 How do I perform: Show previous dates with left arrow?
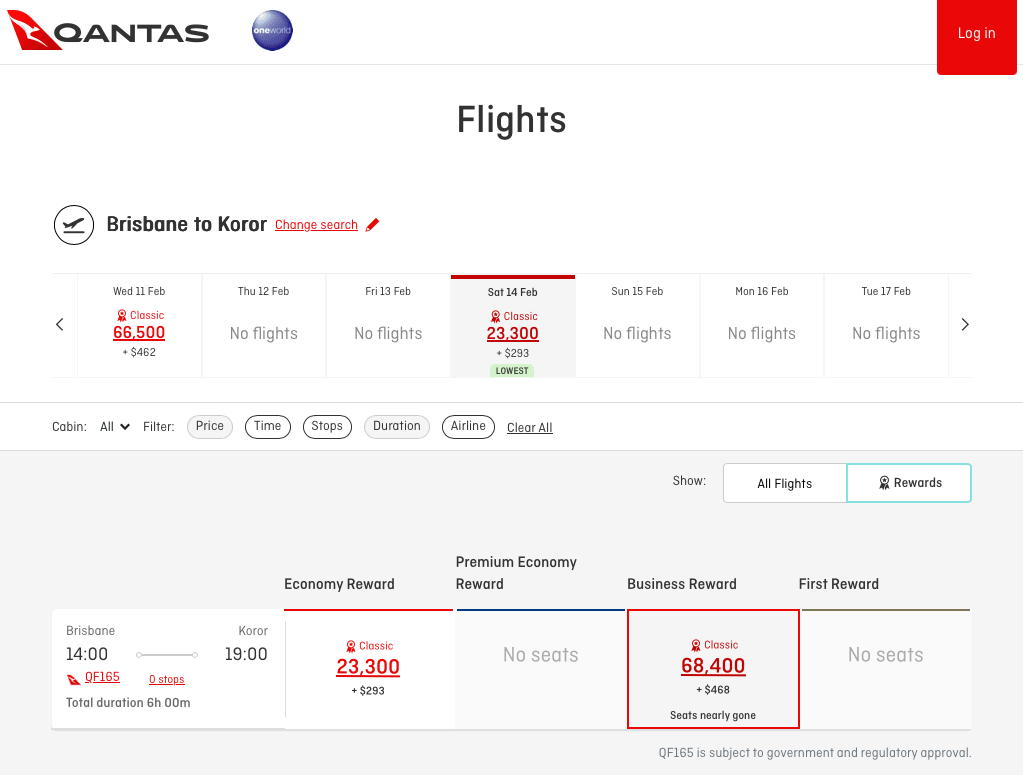tap(60, 324)
